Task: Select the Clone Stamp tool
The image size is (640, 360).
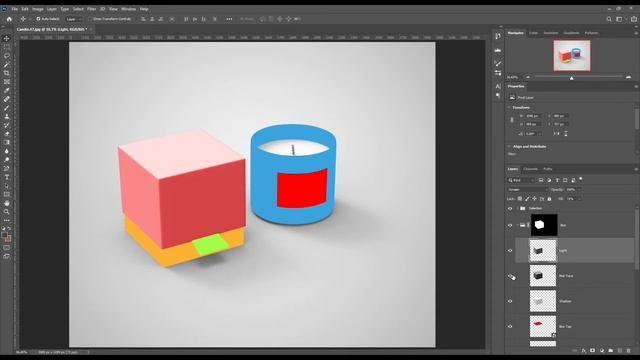Action: tap(7, 116)
